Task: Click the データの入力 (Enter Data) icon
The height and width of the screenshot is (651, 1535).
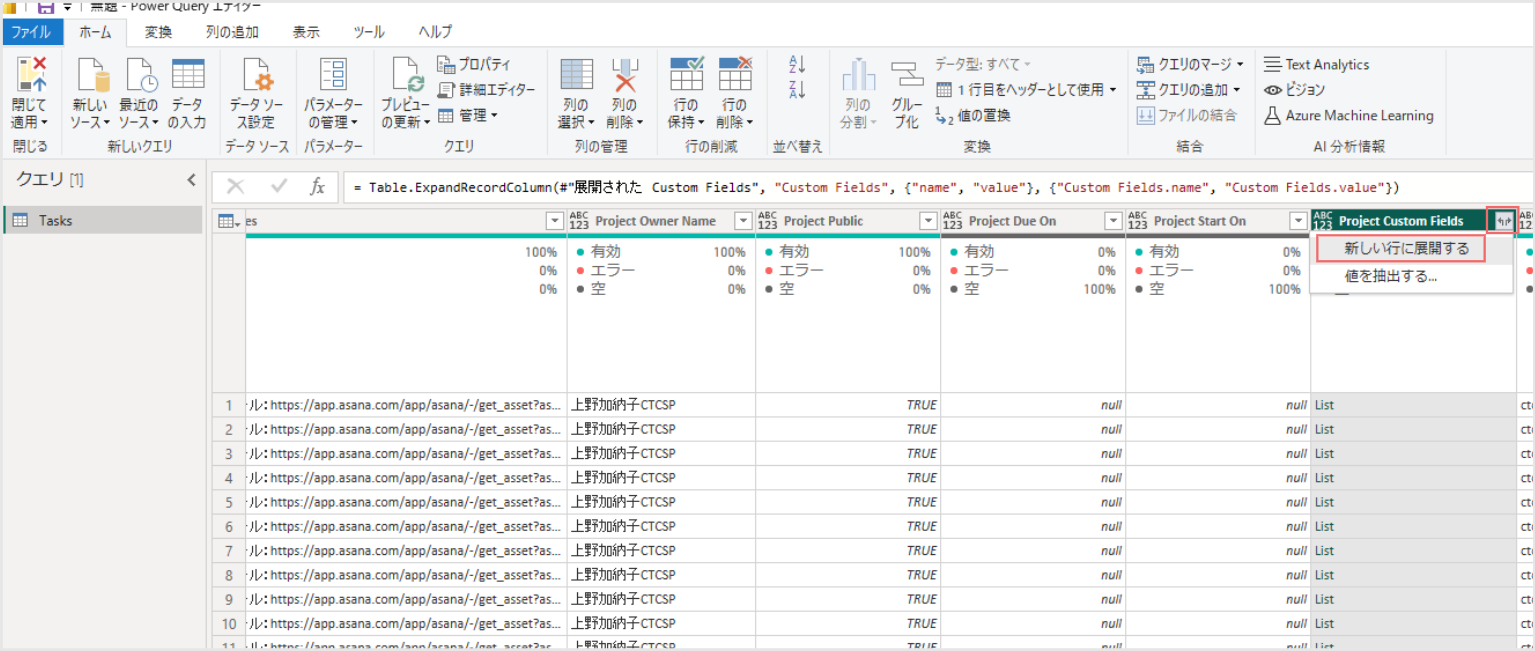Action: click(187, 74)
